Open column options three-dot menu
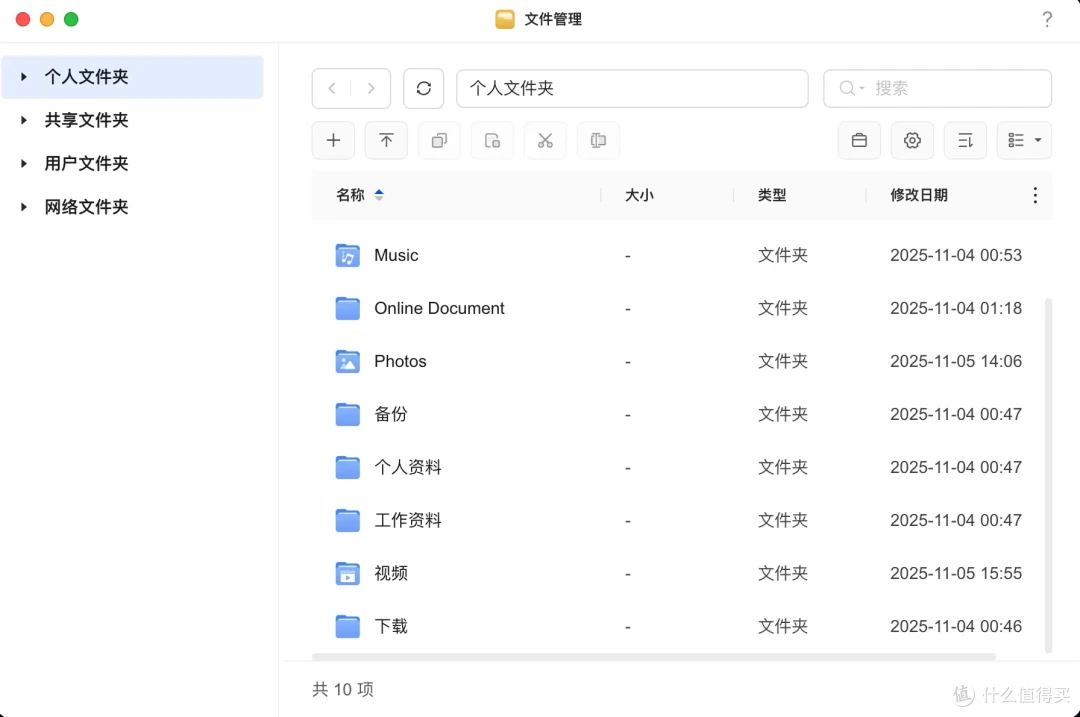 [x=1035, y=195]
